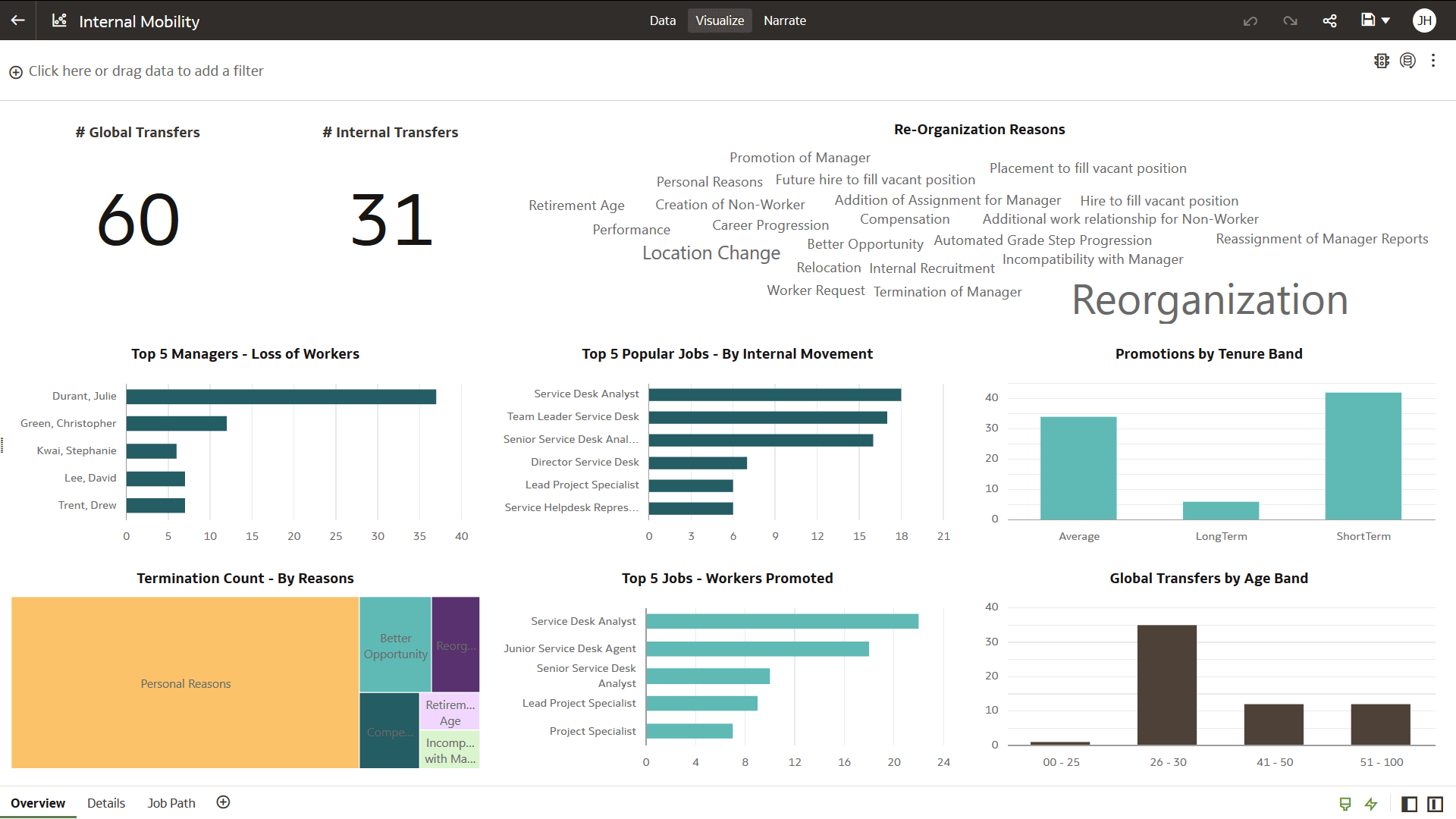Click the Refresh Data icon above the canvas
The height and width of the screenshot is (819, 1456).
pos(1408,61)
